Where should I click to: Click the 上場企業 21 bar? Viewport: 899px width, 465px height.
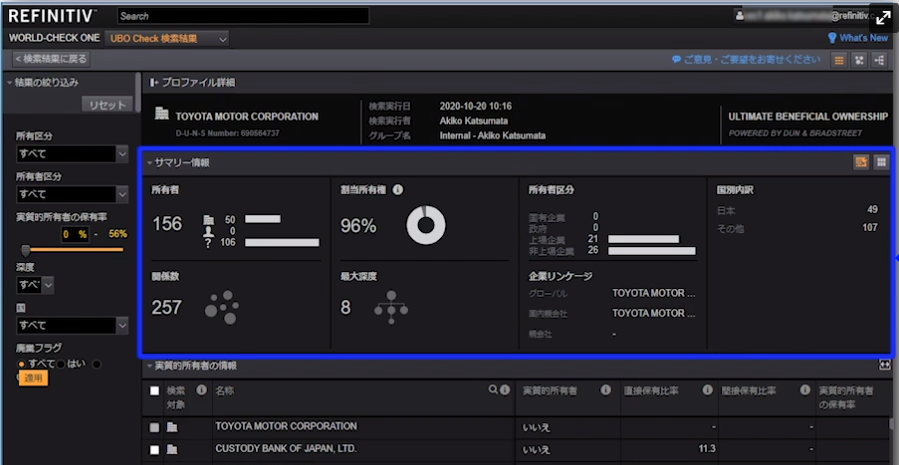point(643,239)
